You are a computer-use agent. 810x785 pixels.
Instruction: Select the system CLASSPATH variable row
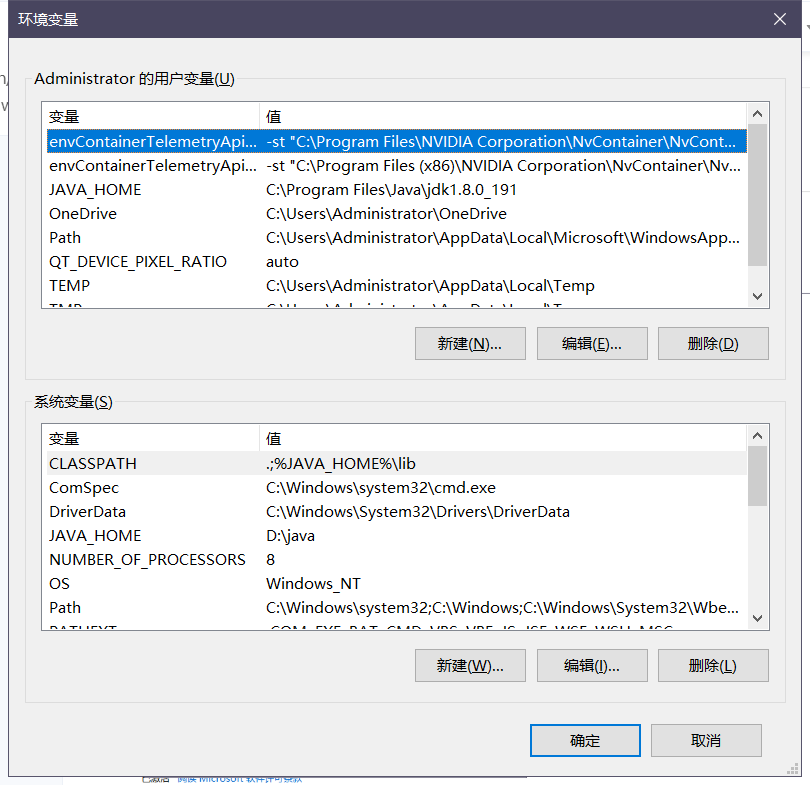tap(397, 463)
